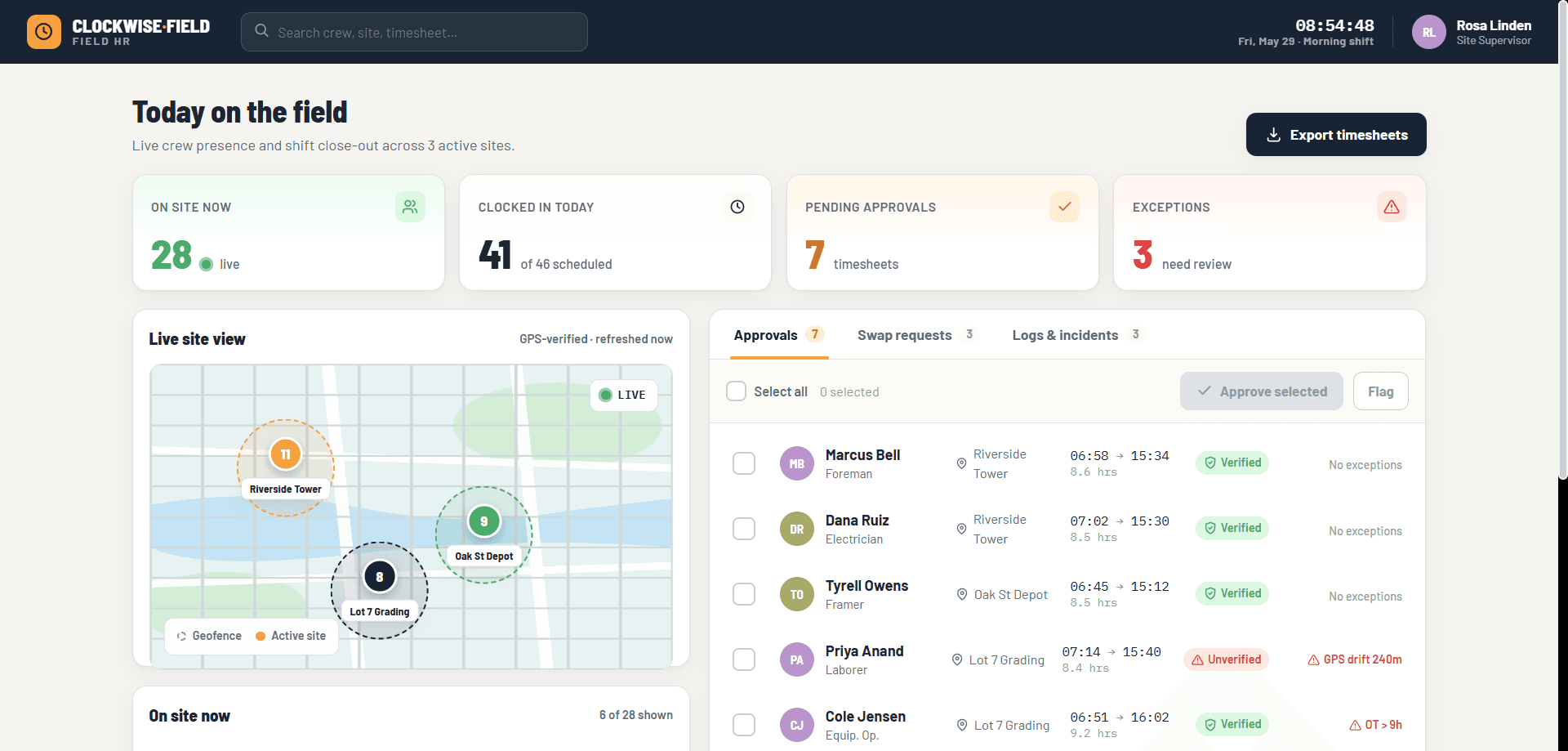Open the RL user avatar
Screen dimensions: 1568x751
(x=1428, y=32)
